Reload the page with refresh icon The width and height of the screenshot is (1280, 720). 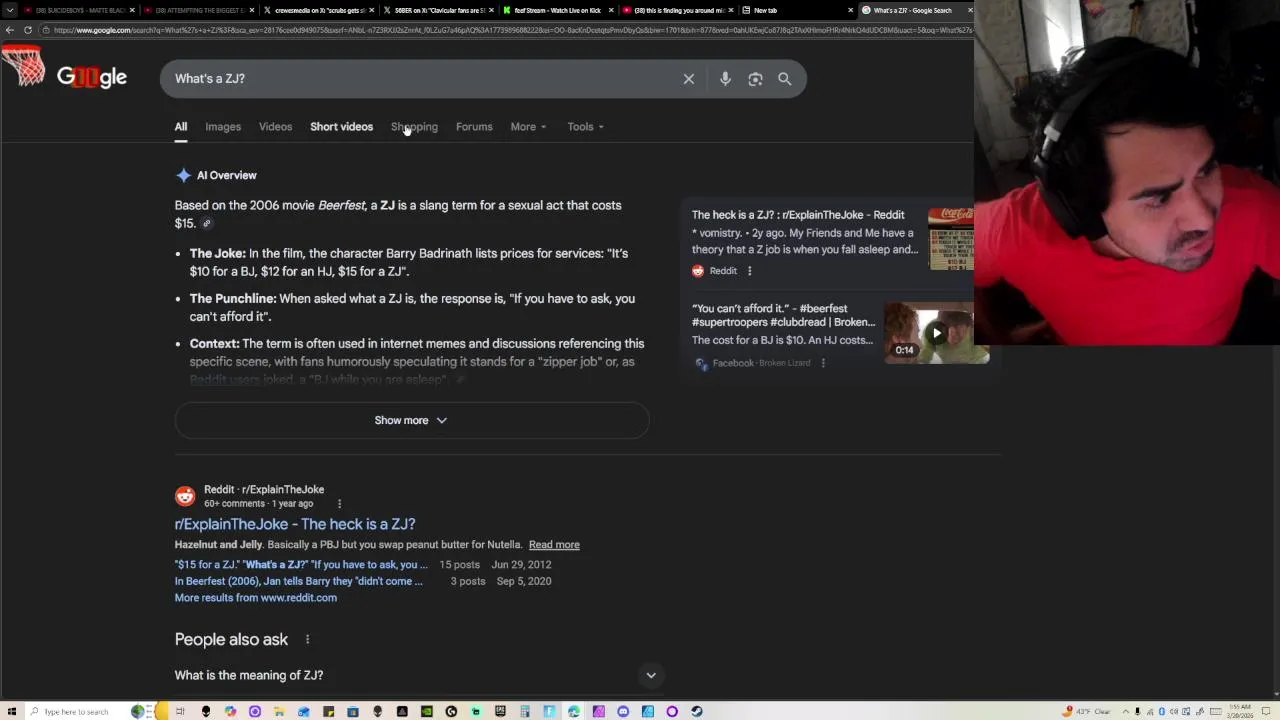coord(28,30)
